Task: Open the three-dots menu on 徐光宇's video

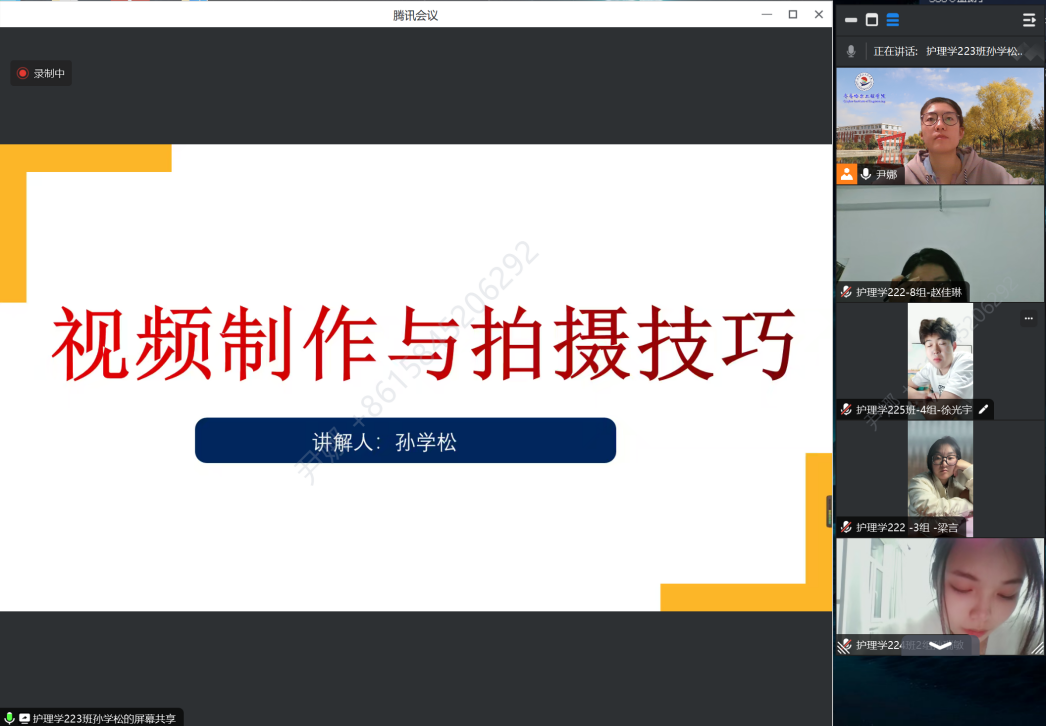Action: tap(1028, 319)
